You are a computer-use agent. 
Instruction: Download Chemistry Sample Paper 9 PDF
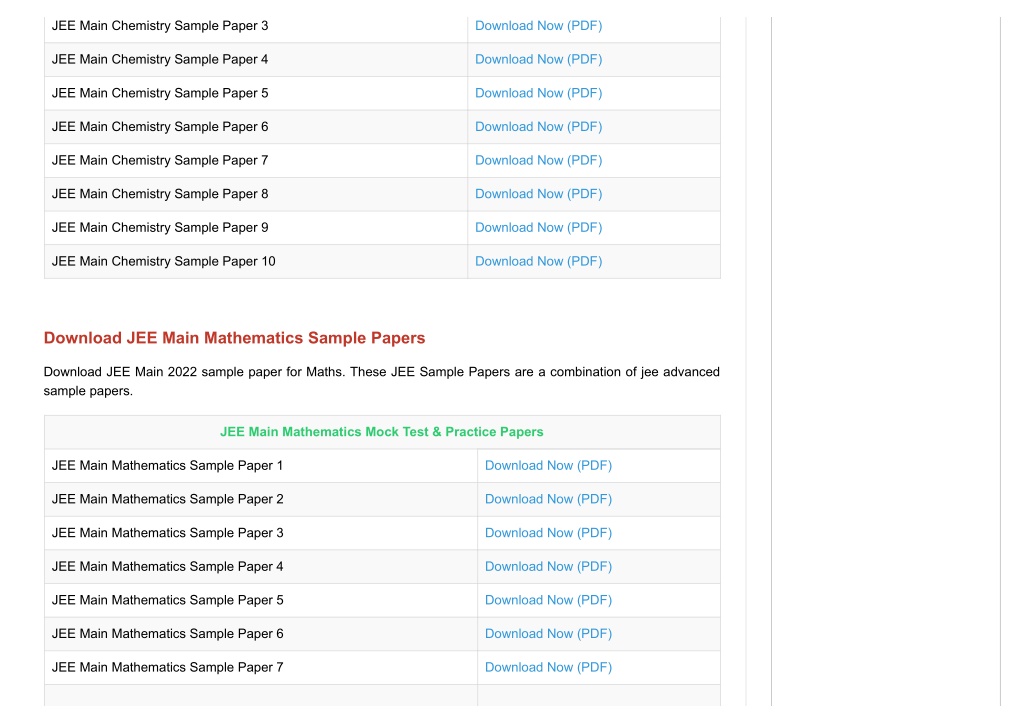point(538,227)
